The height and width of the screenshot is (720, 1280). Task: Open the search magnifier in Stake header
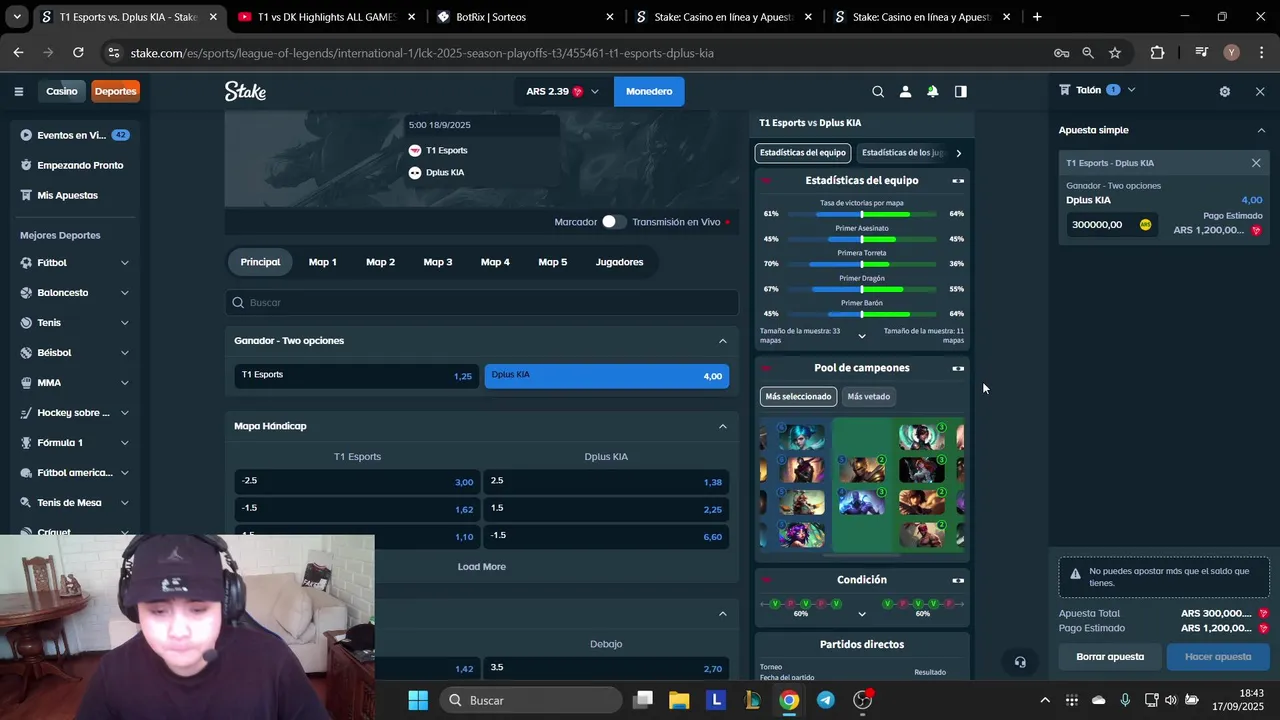click(878, 91)
